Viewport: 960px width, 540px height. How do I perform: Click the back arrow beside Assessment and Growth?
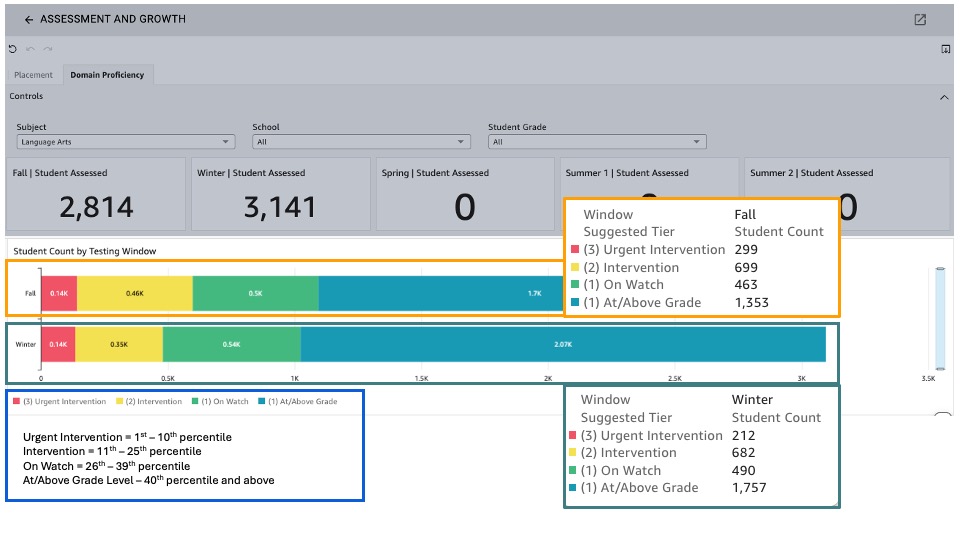pyautogui.click(x=29, y=20)
